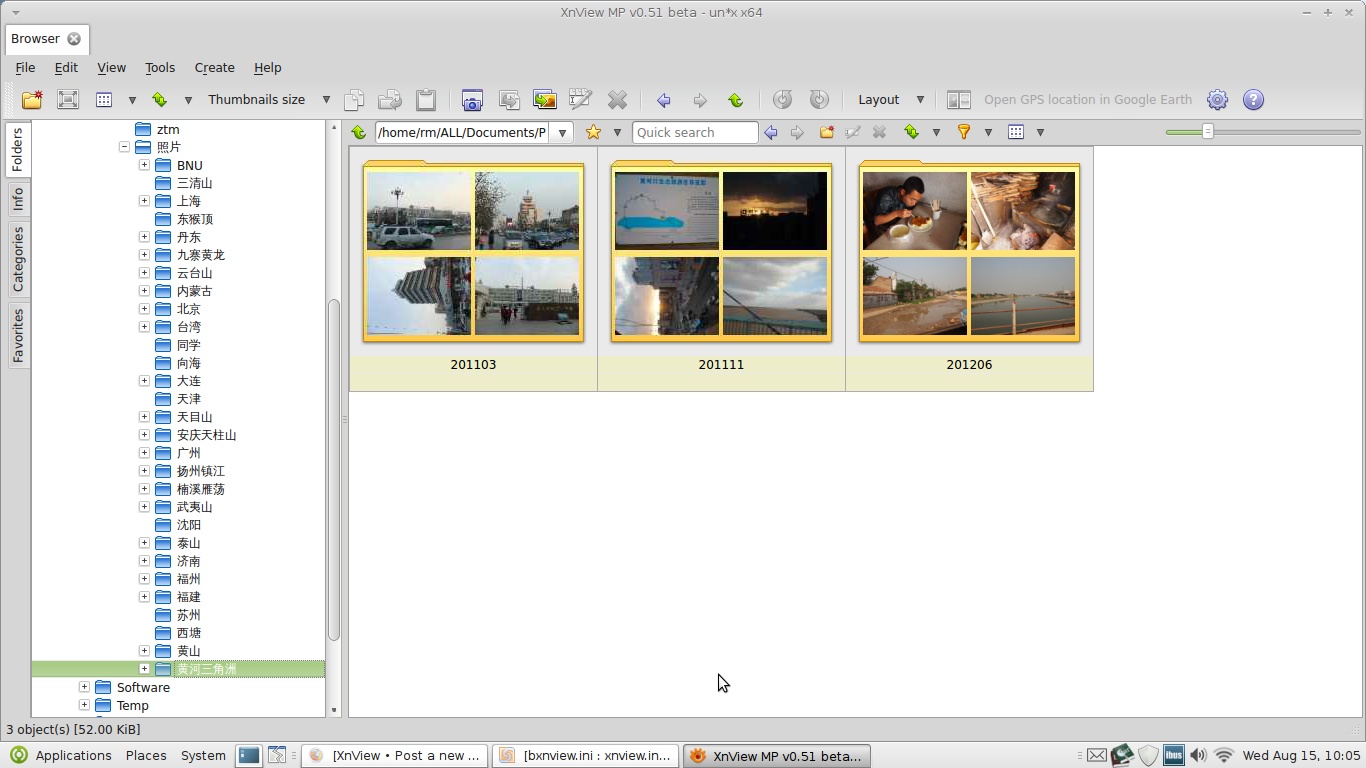Open the sort dropdown arrow in main toolbar

point(188,100)
